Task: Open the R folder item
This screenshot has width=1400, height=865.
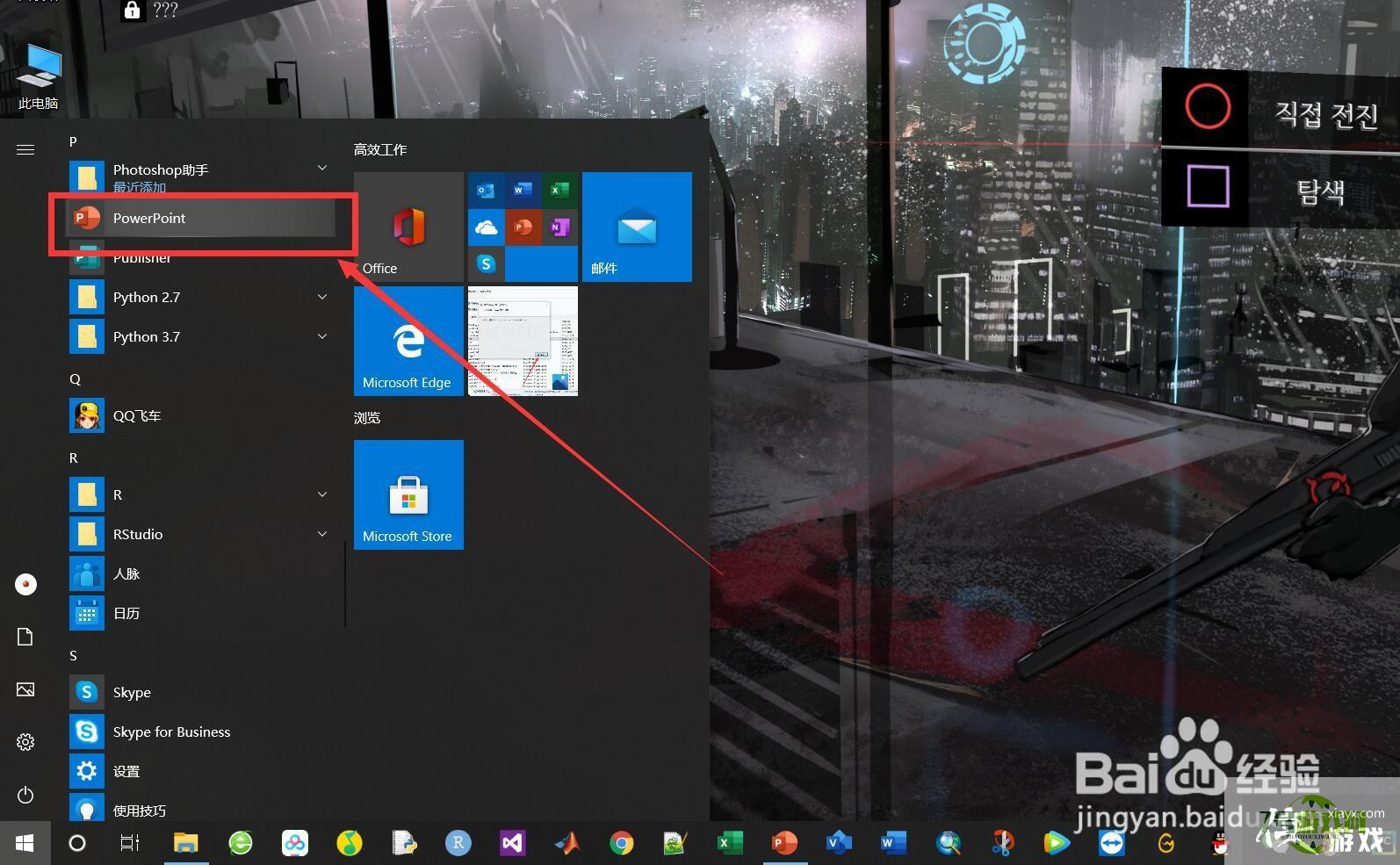Action: tap(201, 494)
